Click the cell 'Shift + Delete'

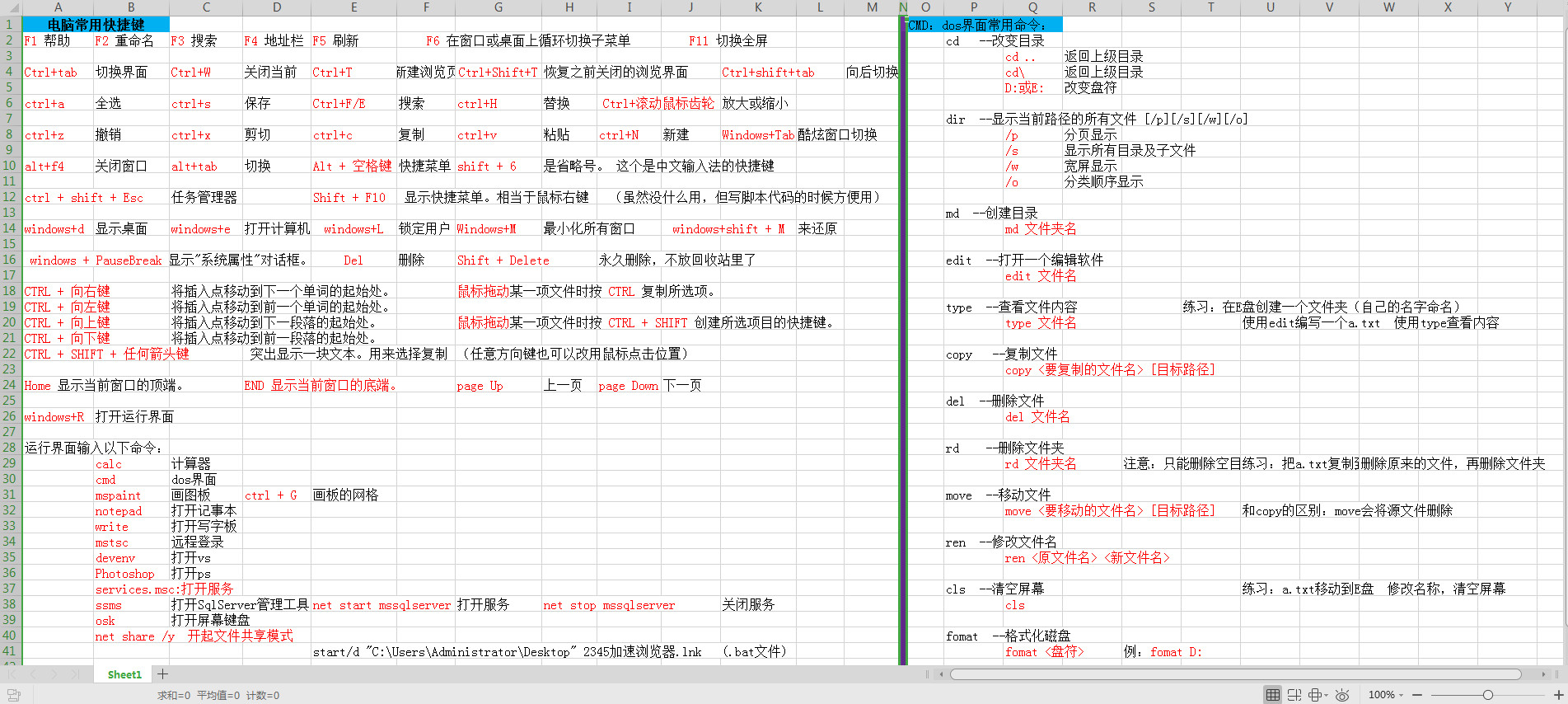[503, 260]
